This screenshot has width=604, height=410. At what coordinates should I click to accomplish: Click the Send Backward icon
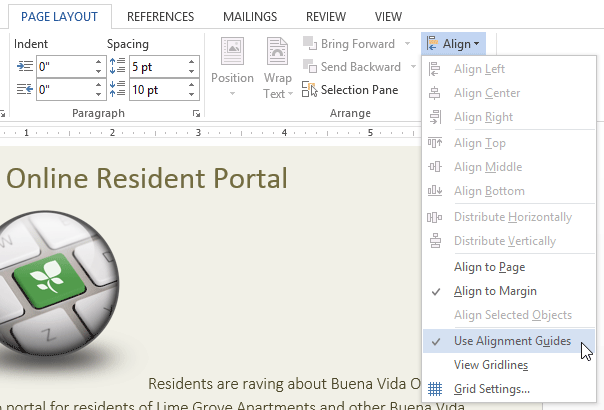click(x=310, y=67)
